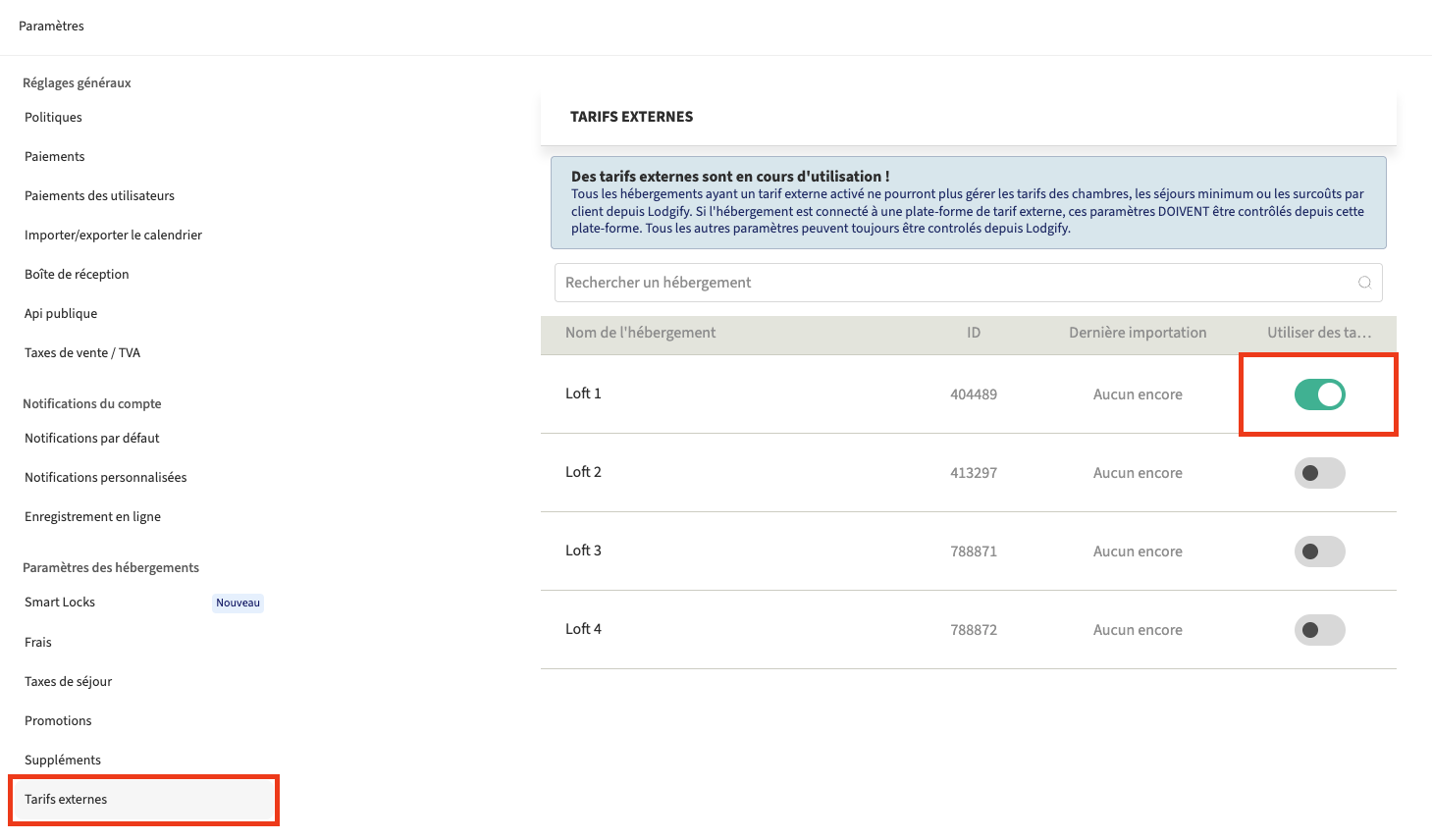Open Taxes de vente / TVA
The image size is (1432, 840).
pyautogui.click(x=82, y=352)
